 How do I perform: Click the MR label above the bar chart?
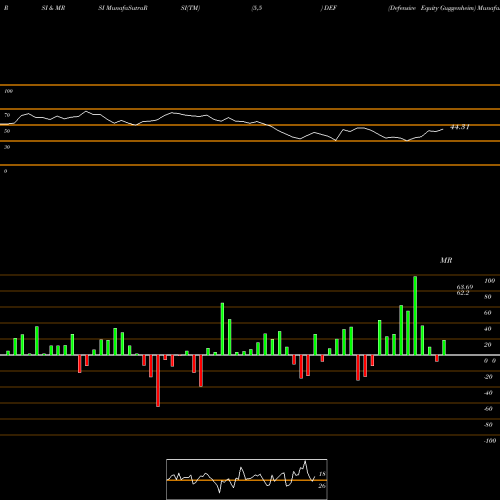[x=446, y=260]
